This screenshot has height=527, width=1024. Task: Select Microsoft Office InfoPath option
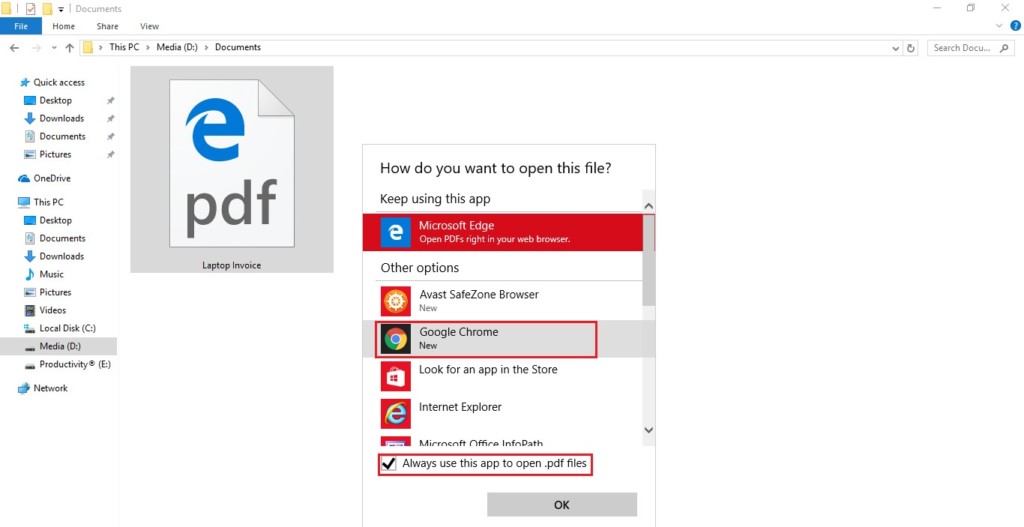click(x=502, y=441)
